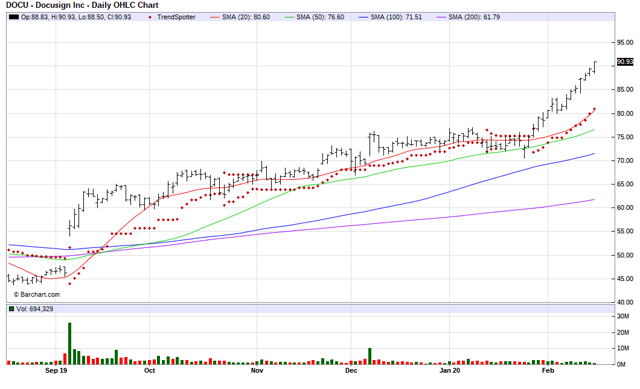Click the black OHLC legend swatch
The image size is (640, 389).
[14, 17]
